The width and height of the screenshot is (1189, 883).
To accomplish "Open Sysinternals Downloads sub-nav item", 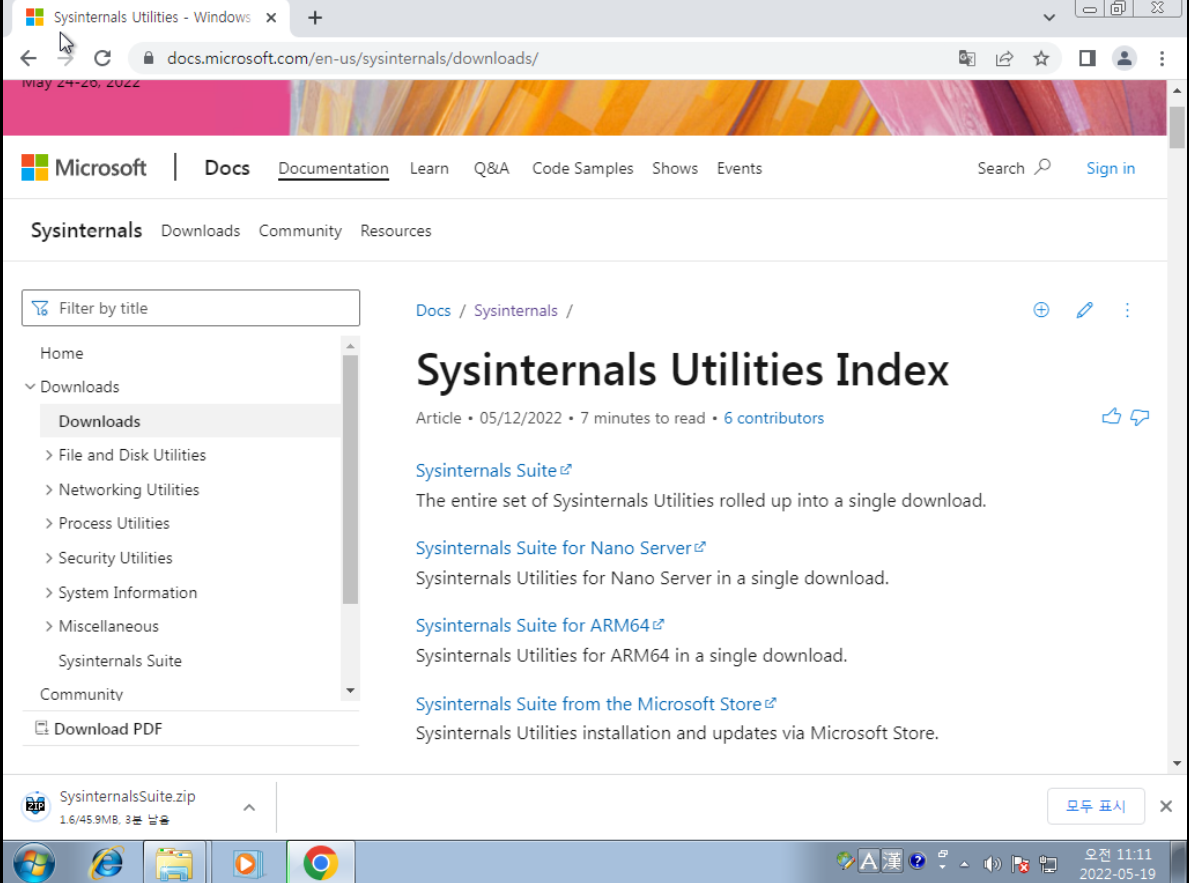I will (x=200, y=231).
